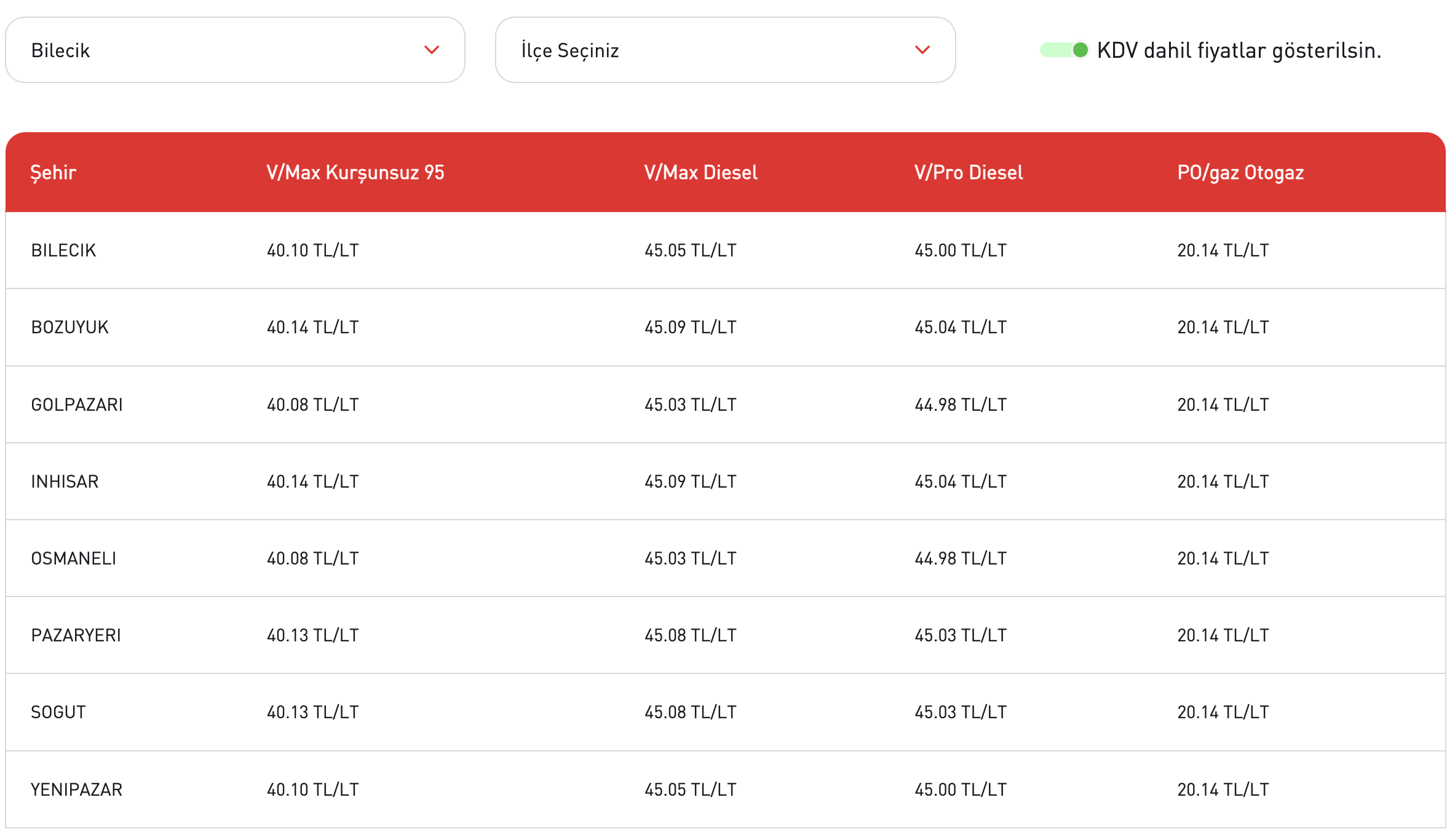Click INHISAR V/Max Diesel price 45.09 TL/LT
Image resolution: width=1455 pixels, height=840 pixels.
[x=690, y=481]
